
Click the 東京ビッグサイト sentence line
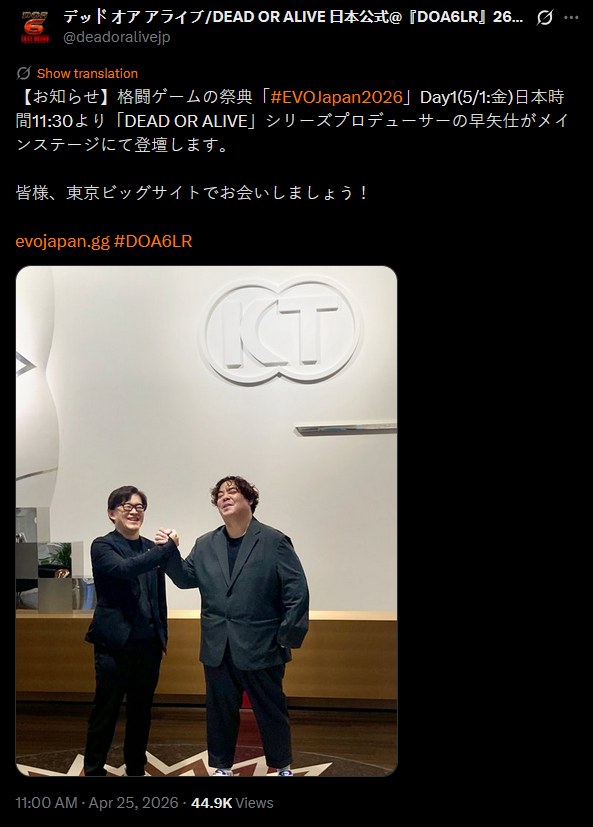coord(192,193)
